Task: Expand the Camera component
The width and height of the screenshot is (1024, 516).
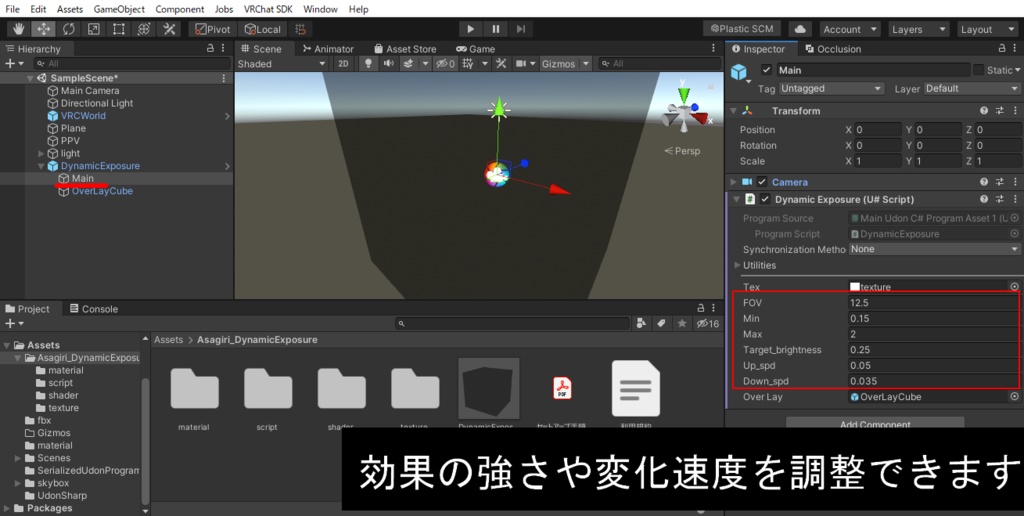Action: 733,182
